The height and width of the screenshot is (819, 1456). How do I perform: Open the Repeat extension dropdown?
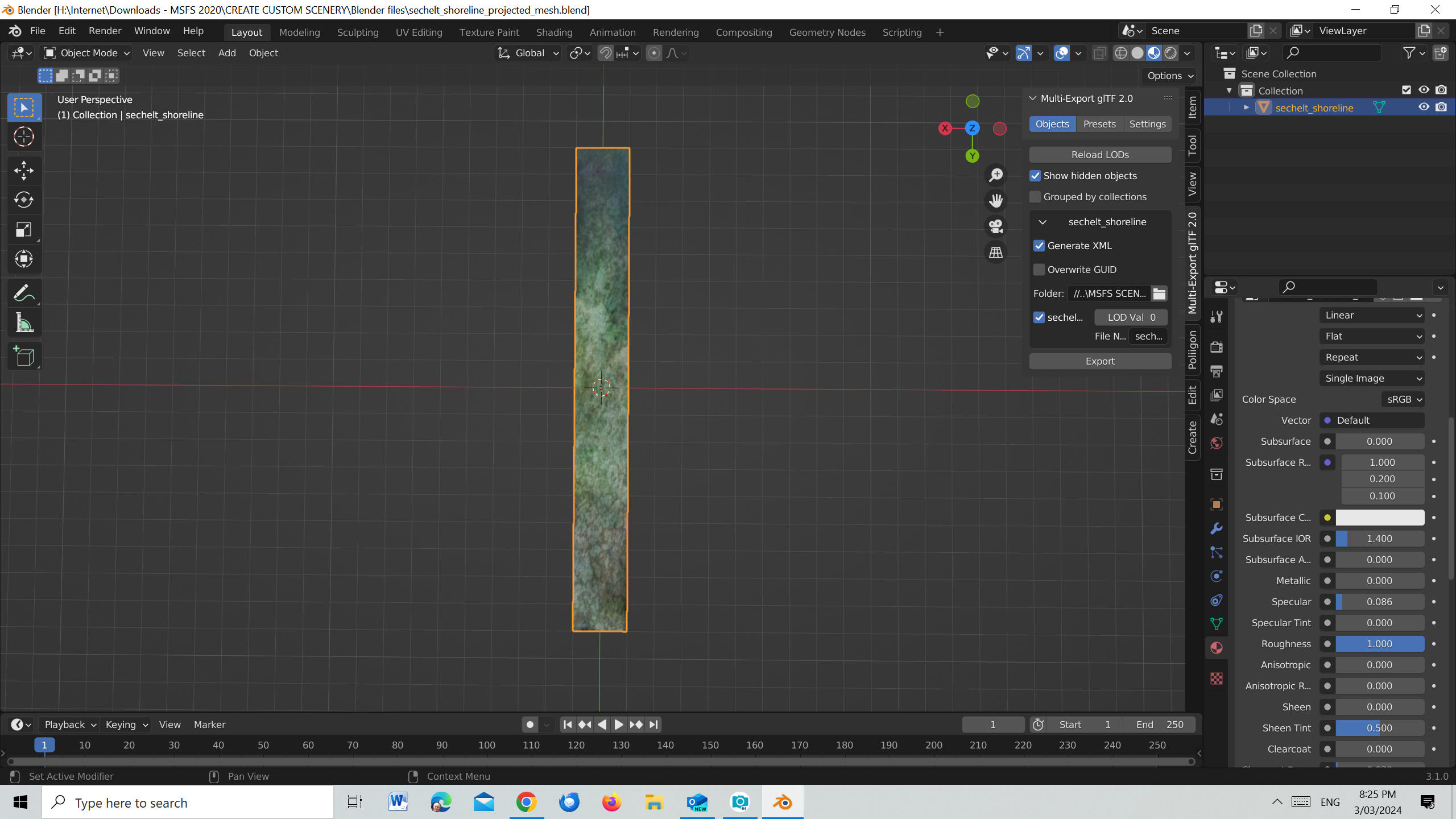[x=1372, y=357]
